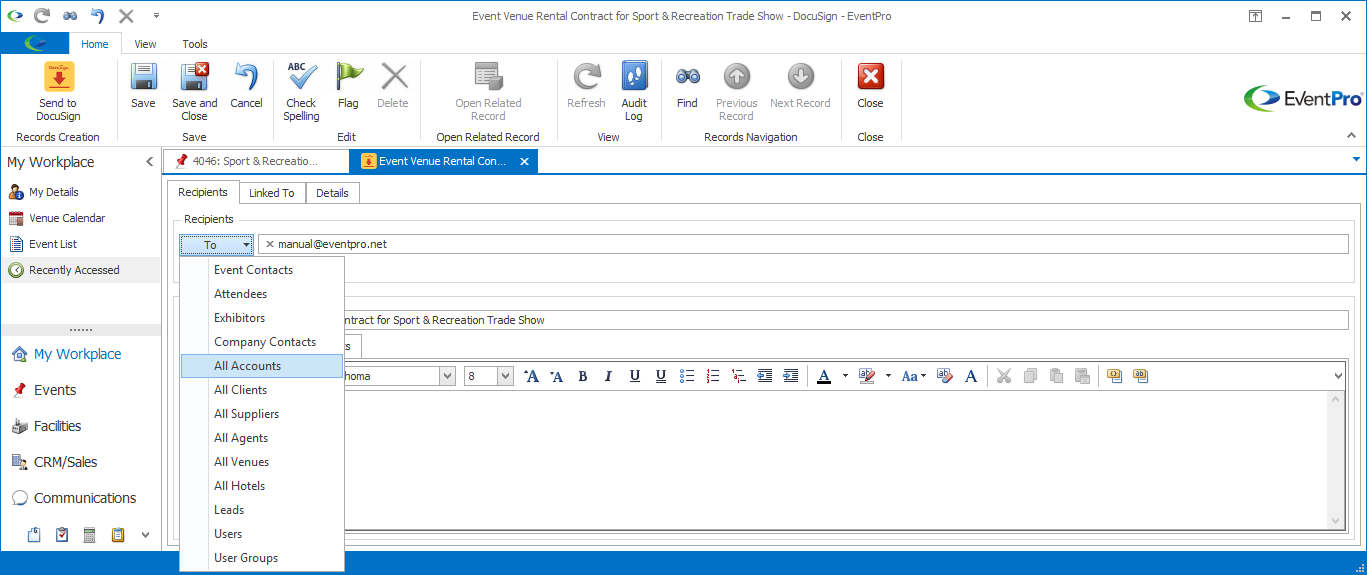Switch to the View ribbon tab

[x=146, y=44]
